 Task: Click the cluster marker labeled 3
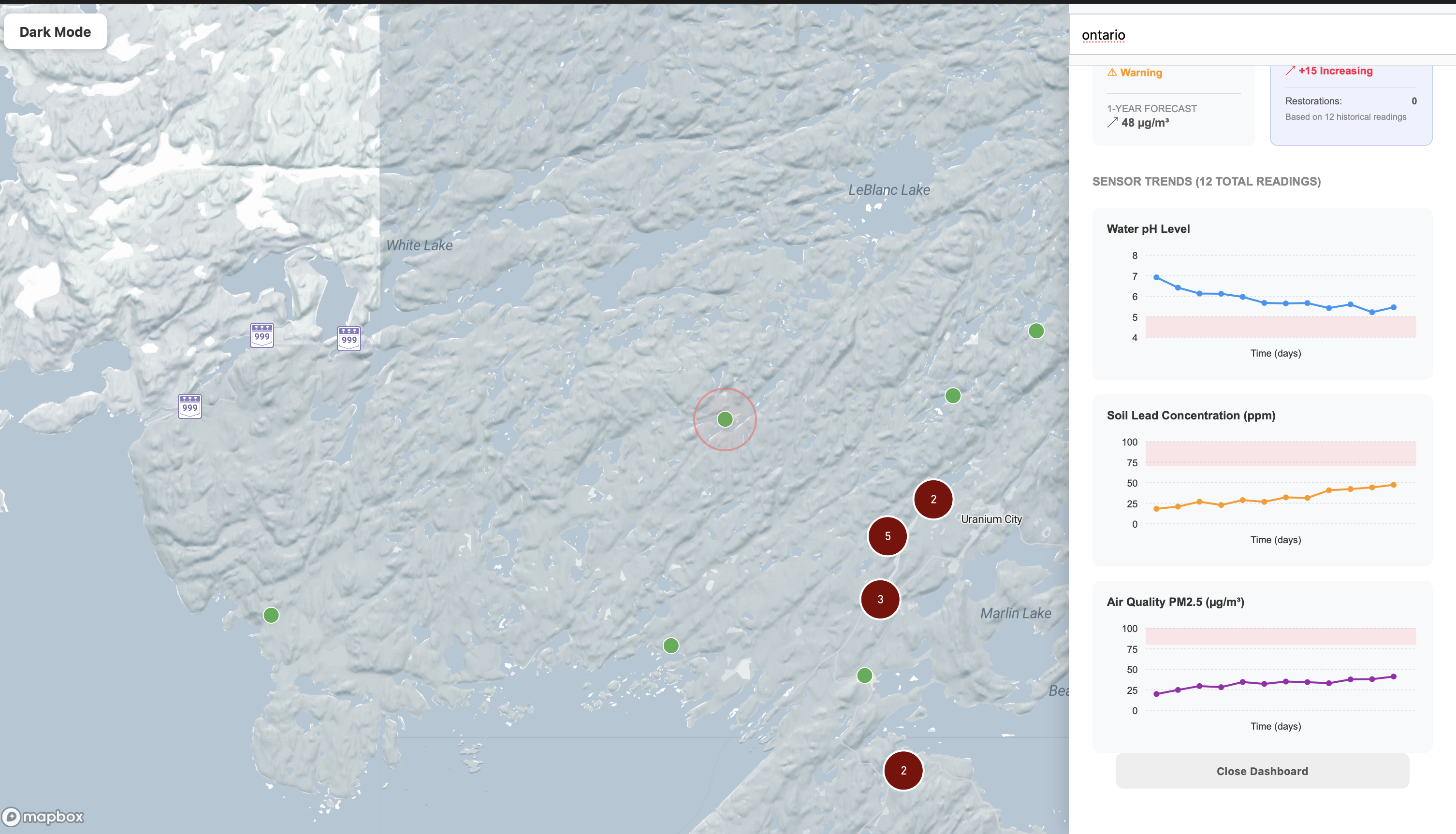880,599
